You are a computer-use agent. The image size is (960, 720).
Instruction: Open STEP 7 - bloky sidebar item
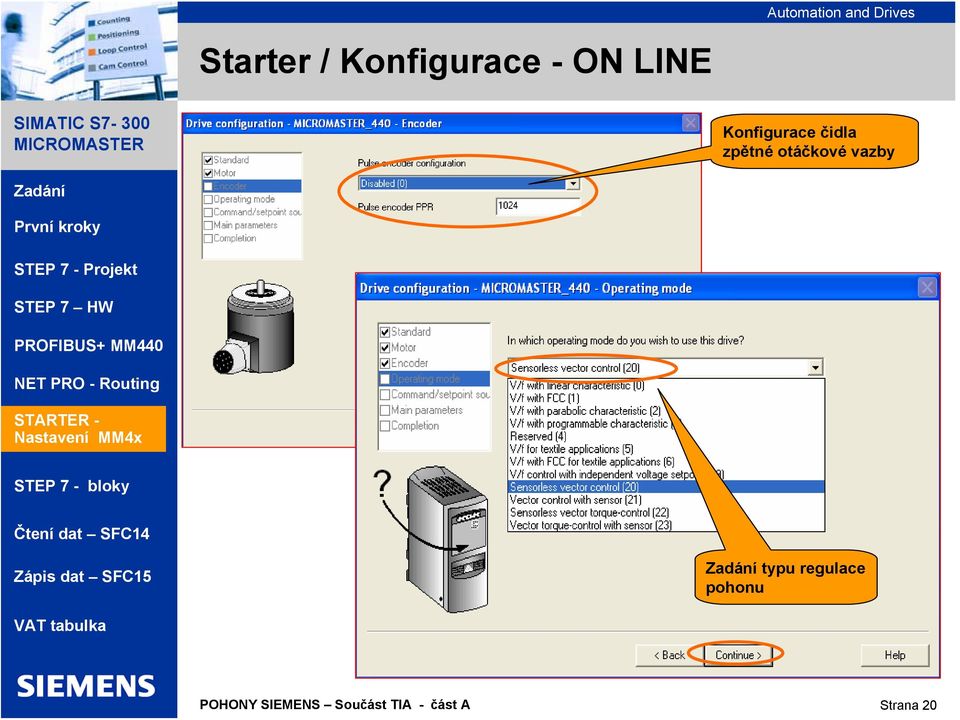point(72,486)
